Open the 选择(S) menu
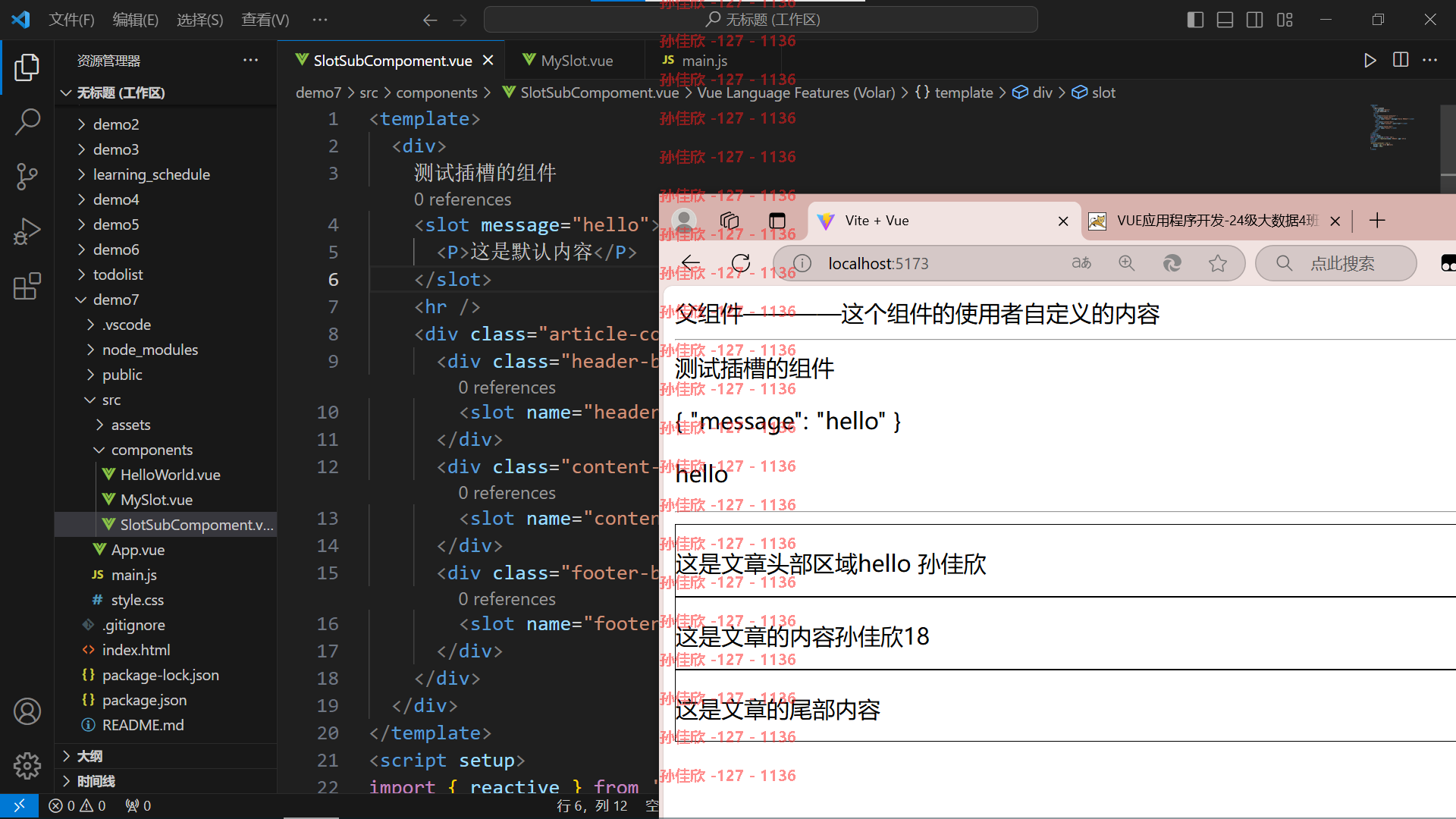The height and width of the screenshot is (819, 1456). click(200, 20)
